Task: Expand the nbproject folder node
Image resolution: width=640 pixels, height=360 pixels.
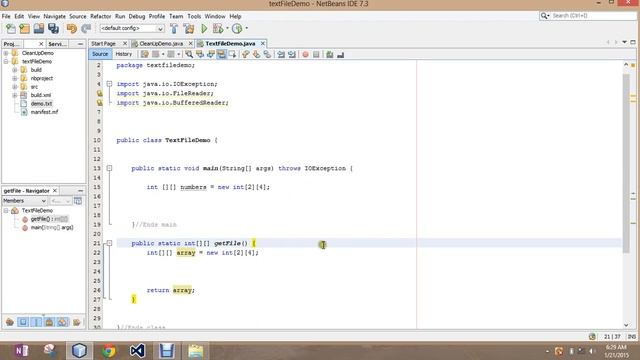Action: click(x=15, y=78)
